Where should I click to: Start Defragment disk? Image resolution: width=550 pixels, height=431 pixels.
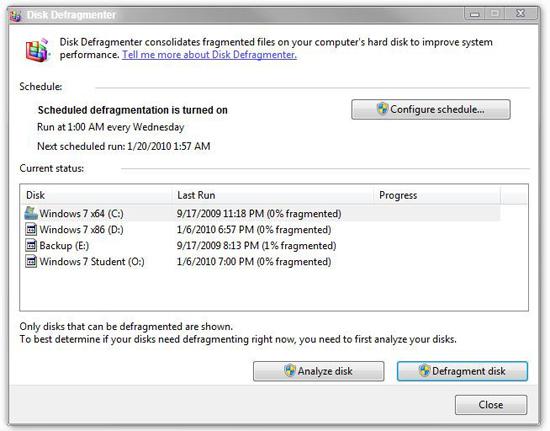pos(462,371)
